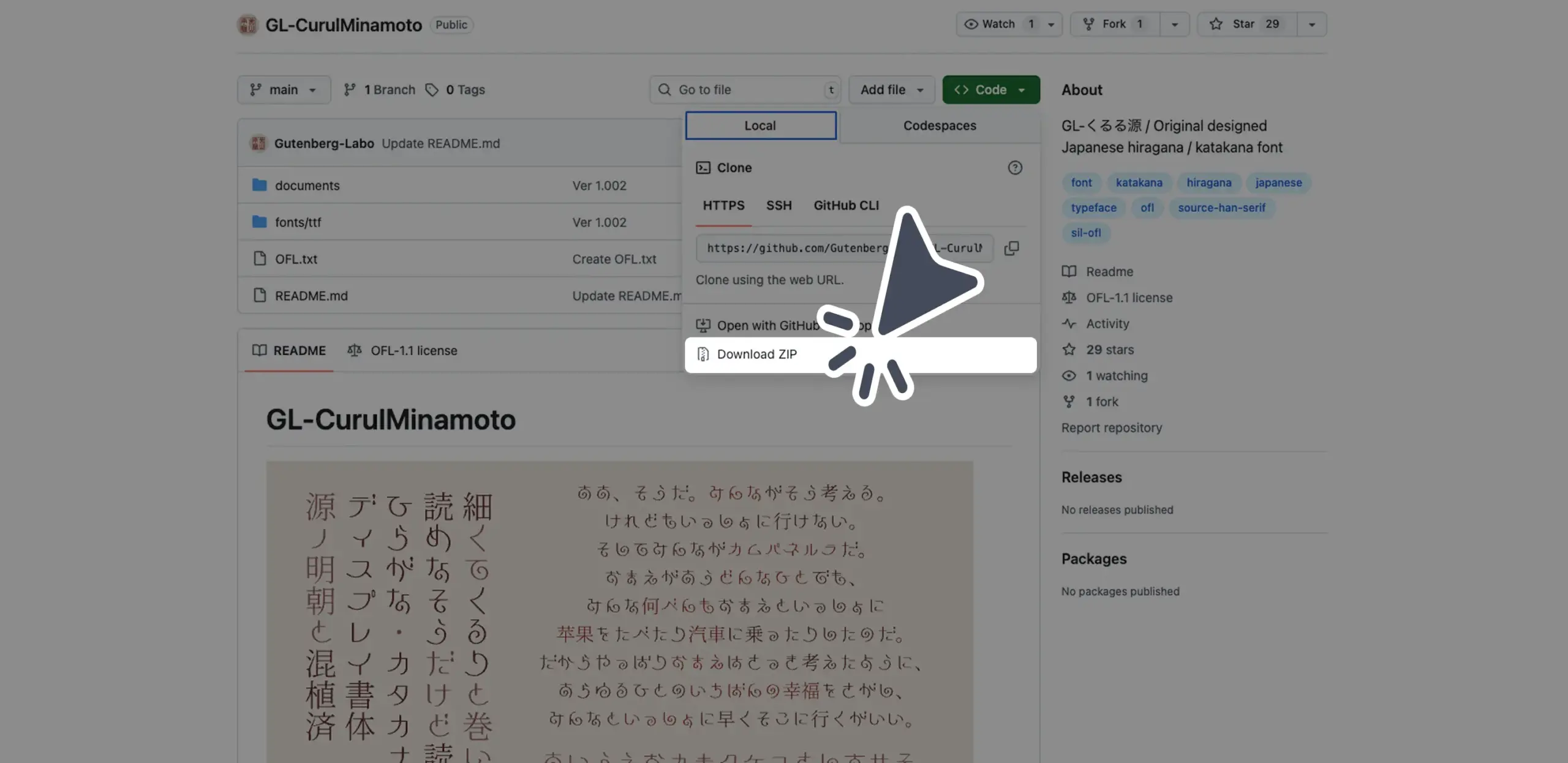Click the fork icon beside 1 fork
The width and height of the screenshot is (1568, 763).
pyautogui.click(x=1069, y=402)
